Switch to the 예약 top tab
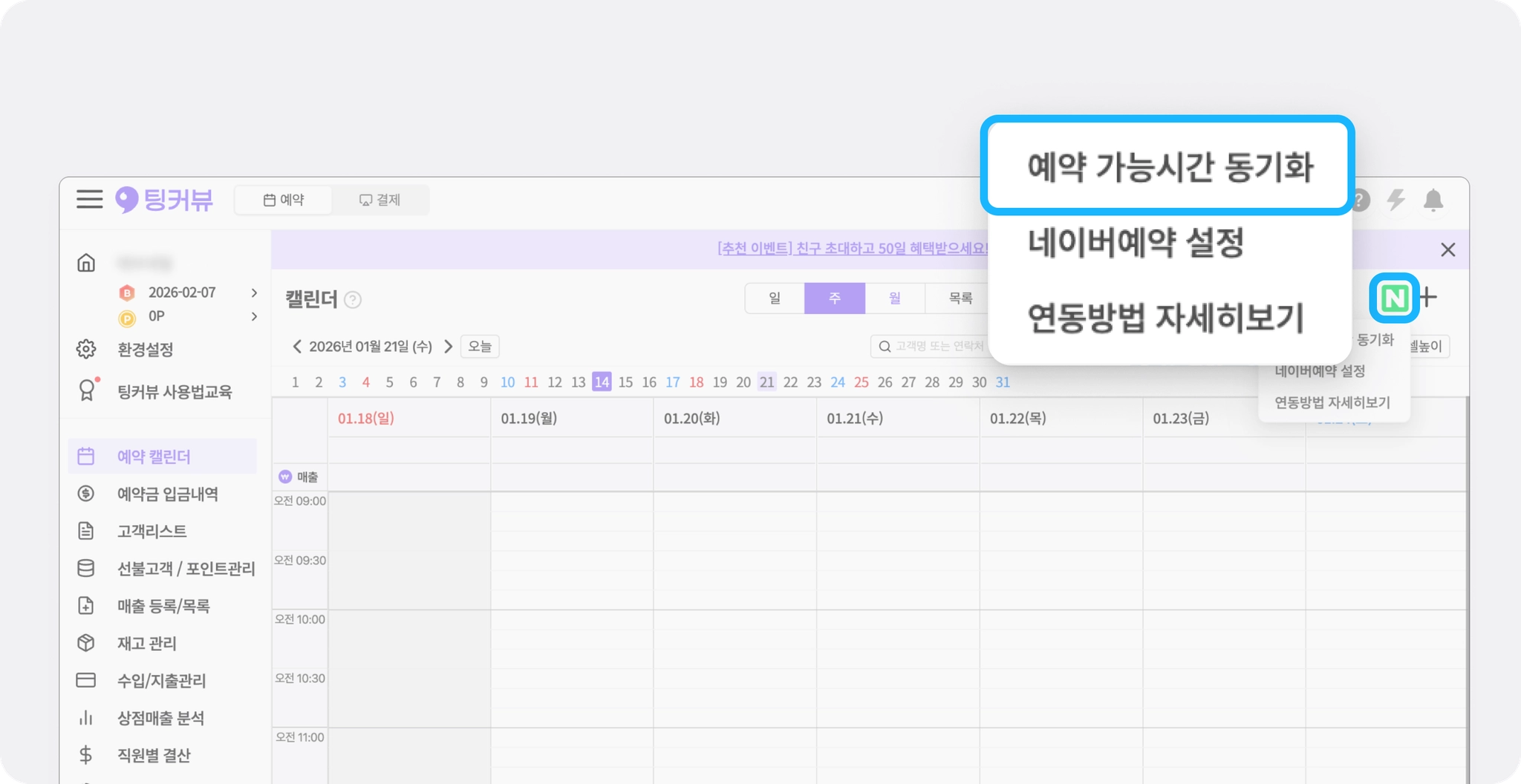The image size is (1521, 784). tap(284, 200)
